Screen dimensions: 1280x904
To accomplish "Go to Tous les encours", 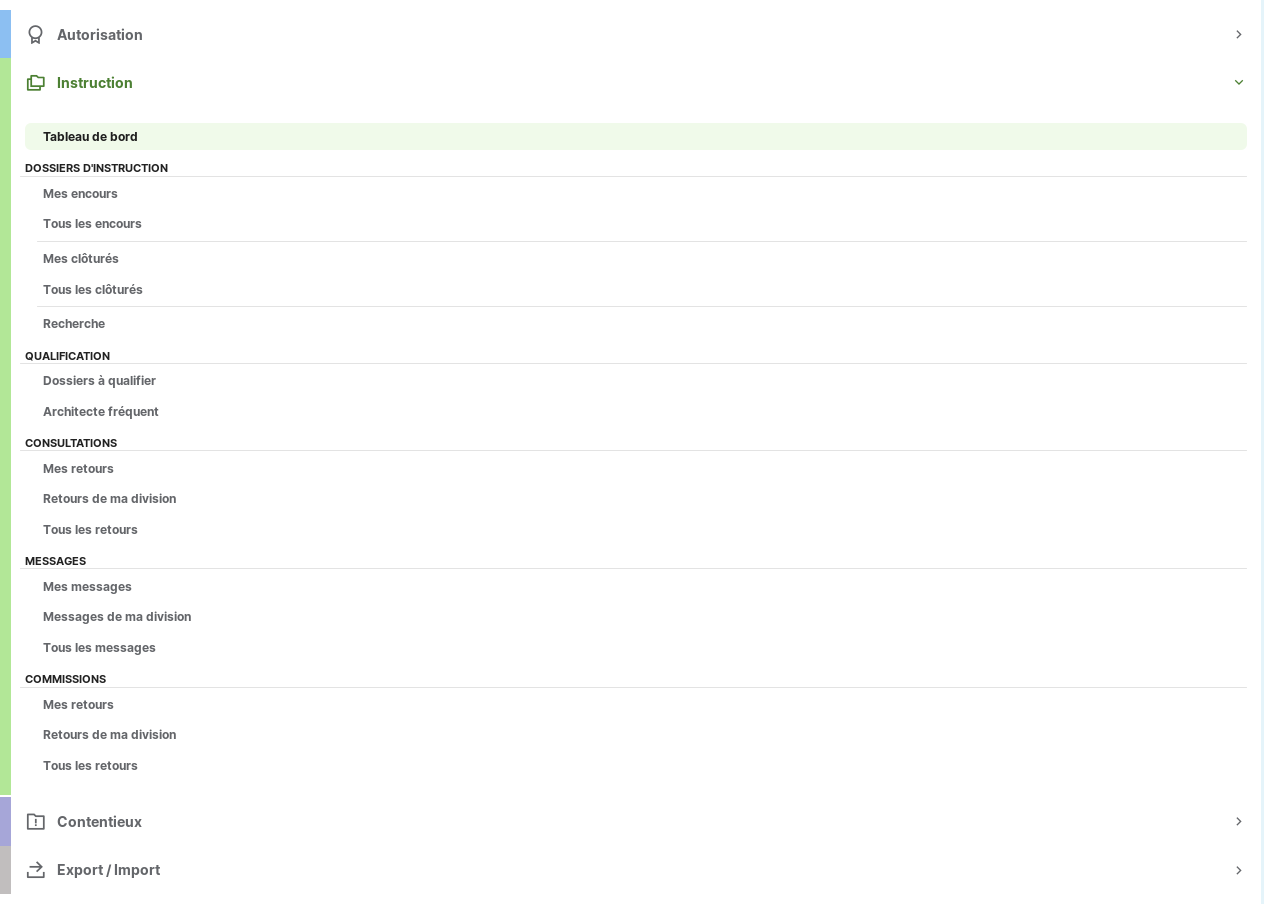I will click(x=92, y=224).
